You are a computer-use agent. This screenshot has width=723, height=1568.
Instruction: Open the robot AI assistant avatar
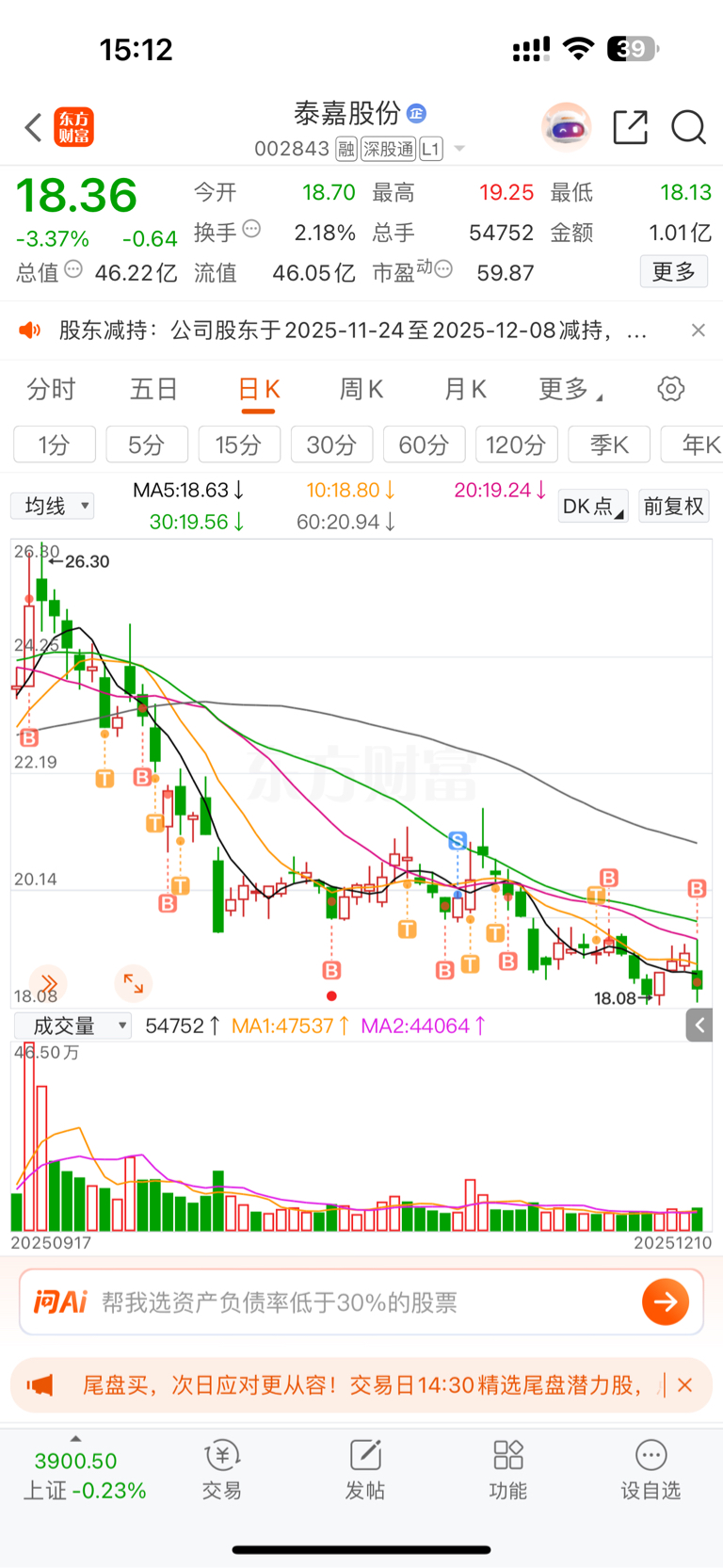[x=566, y=126]
